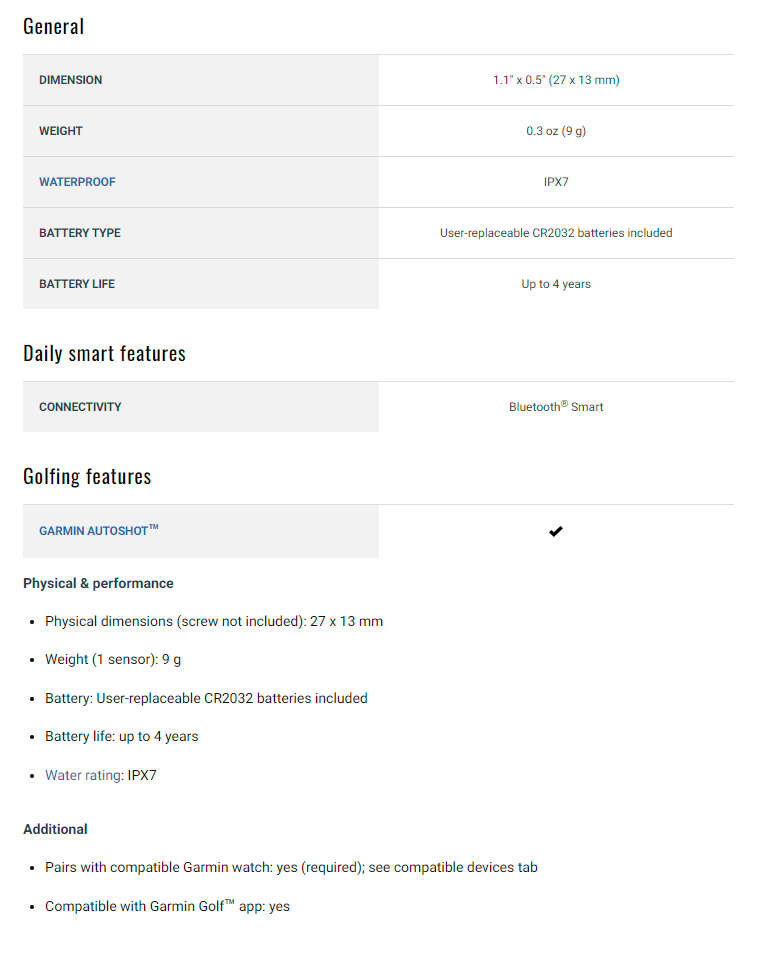The image size is (776, 956).
Task: Open the WATERPROOF specification link
Action: 77,182
